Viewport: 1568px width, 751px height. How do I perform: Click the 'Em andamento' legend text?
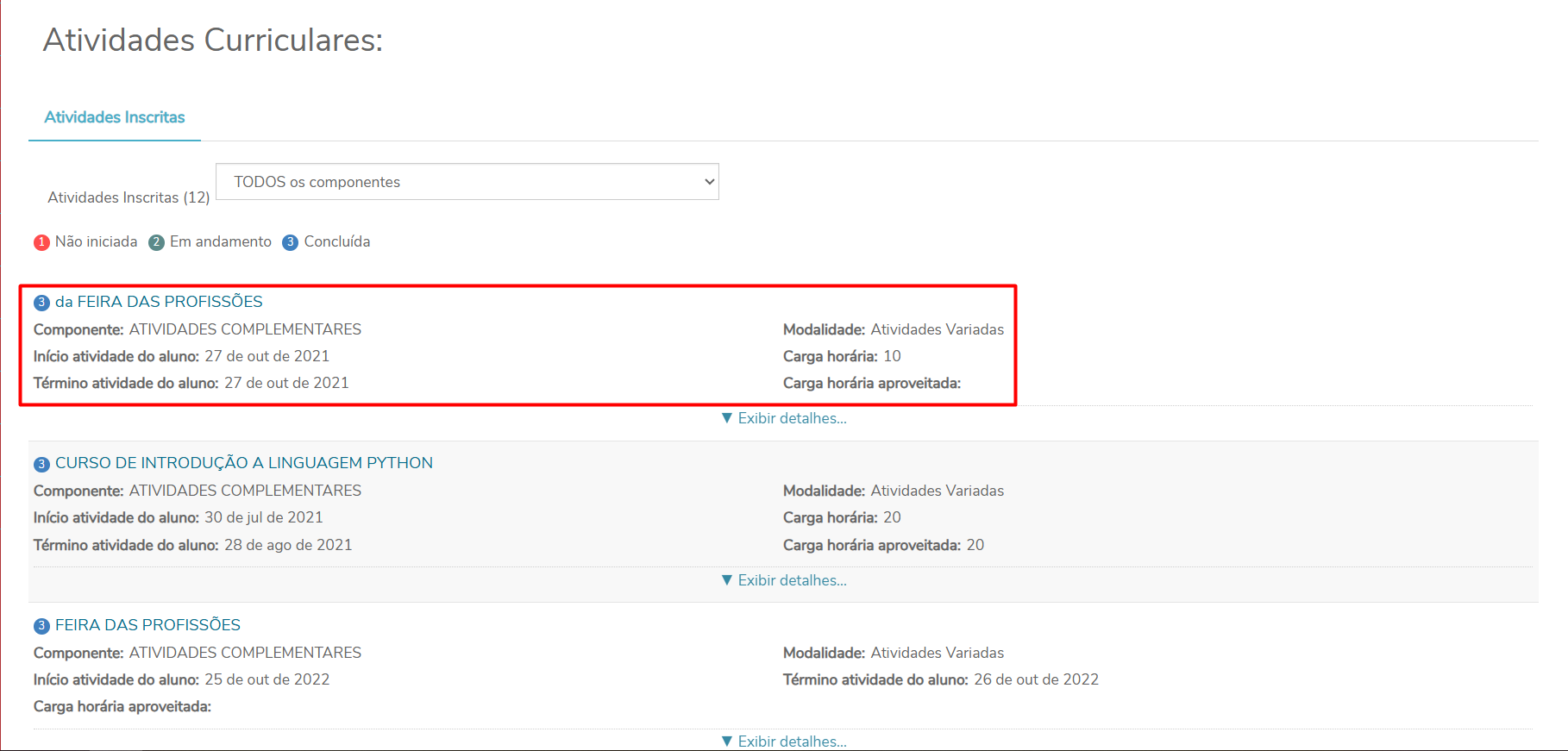(x=220, y=241)
